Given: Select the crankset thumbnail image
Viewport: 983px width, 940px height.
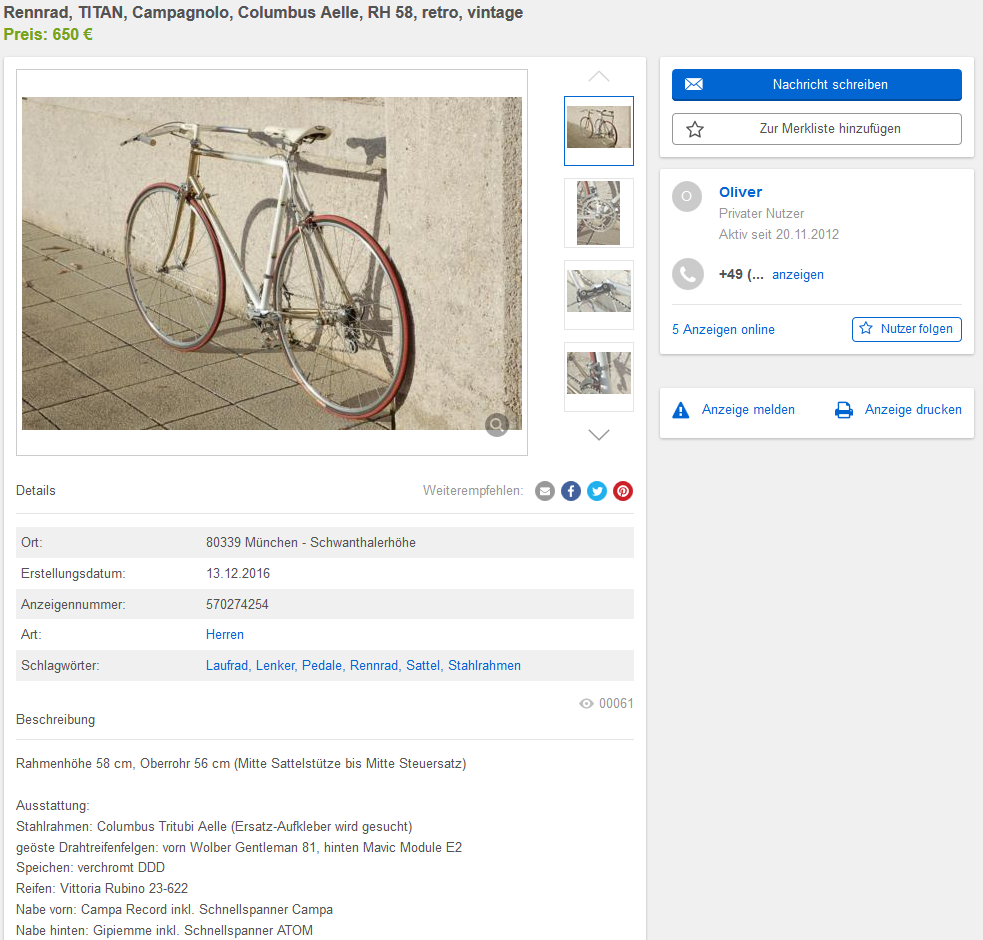Looking at the screenshot, I should pos(599,213).
